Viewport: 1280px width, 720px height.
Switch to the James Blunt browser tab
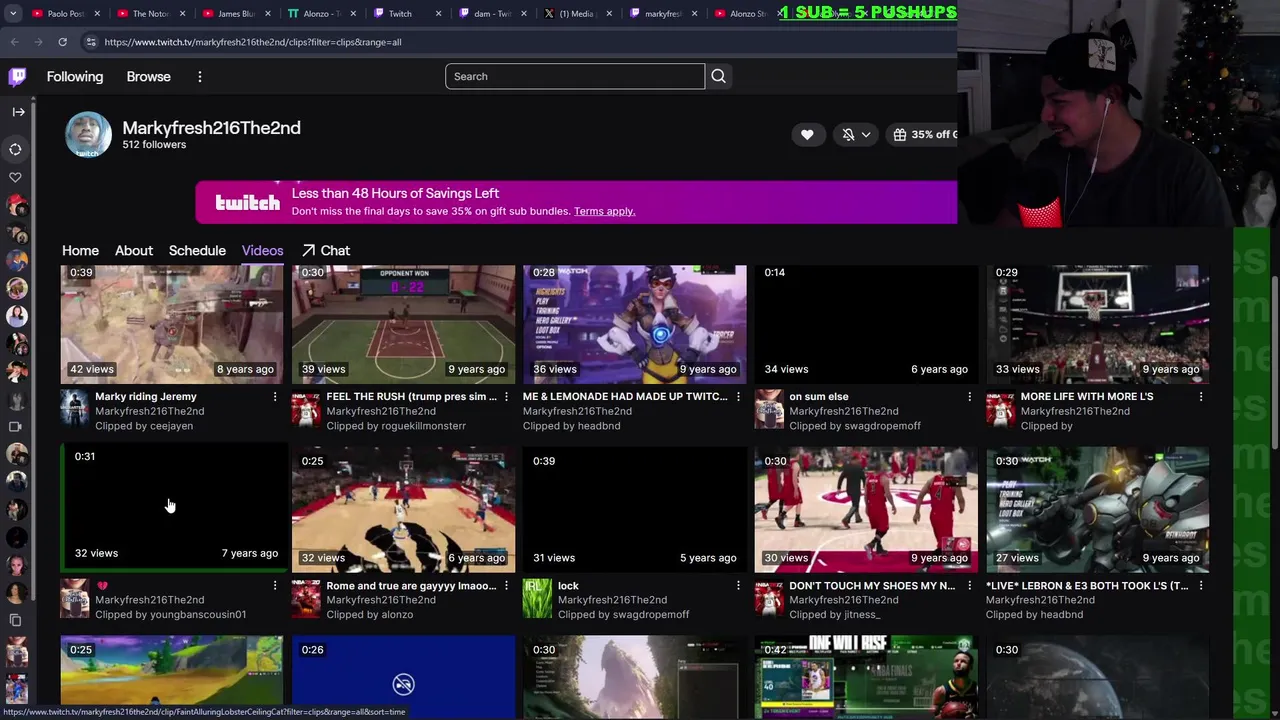coord(236,14)
